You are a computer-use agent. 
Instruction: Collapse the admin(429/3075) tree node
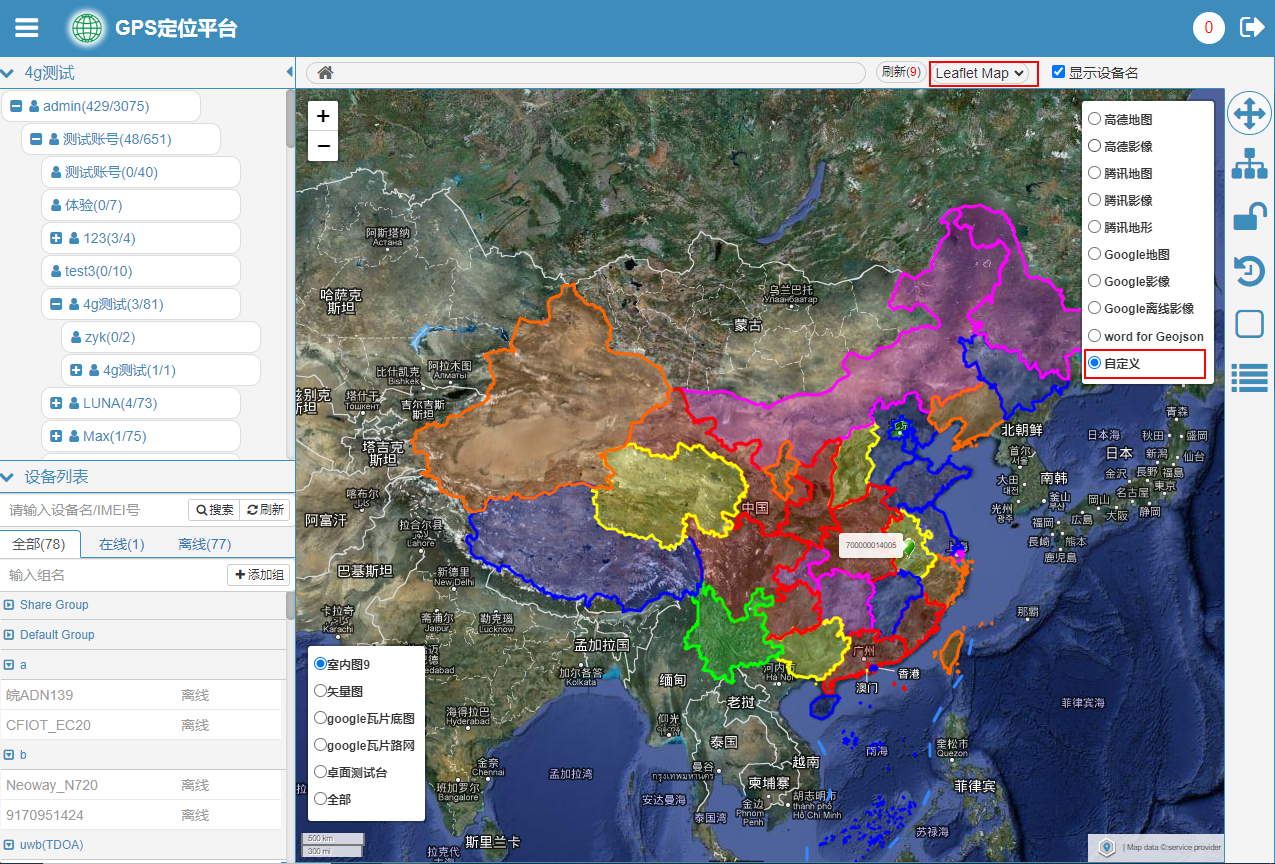click(x=16, y=106)
